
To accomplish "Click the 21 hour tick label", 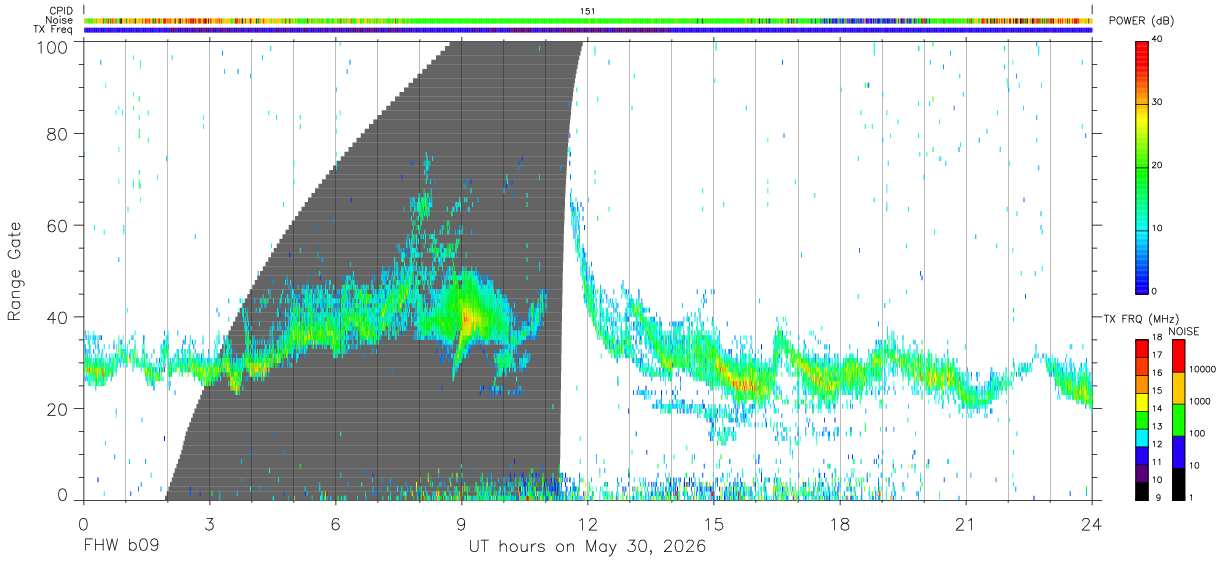I will (966, 523).
